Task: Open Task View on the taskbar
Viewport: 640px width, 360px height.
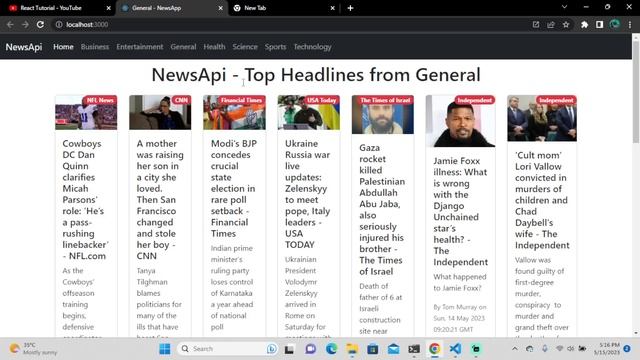Action: pyautogui.click(x=289, y=349)
